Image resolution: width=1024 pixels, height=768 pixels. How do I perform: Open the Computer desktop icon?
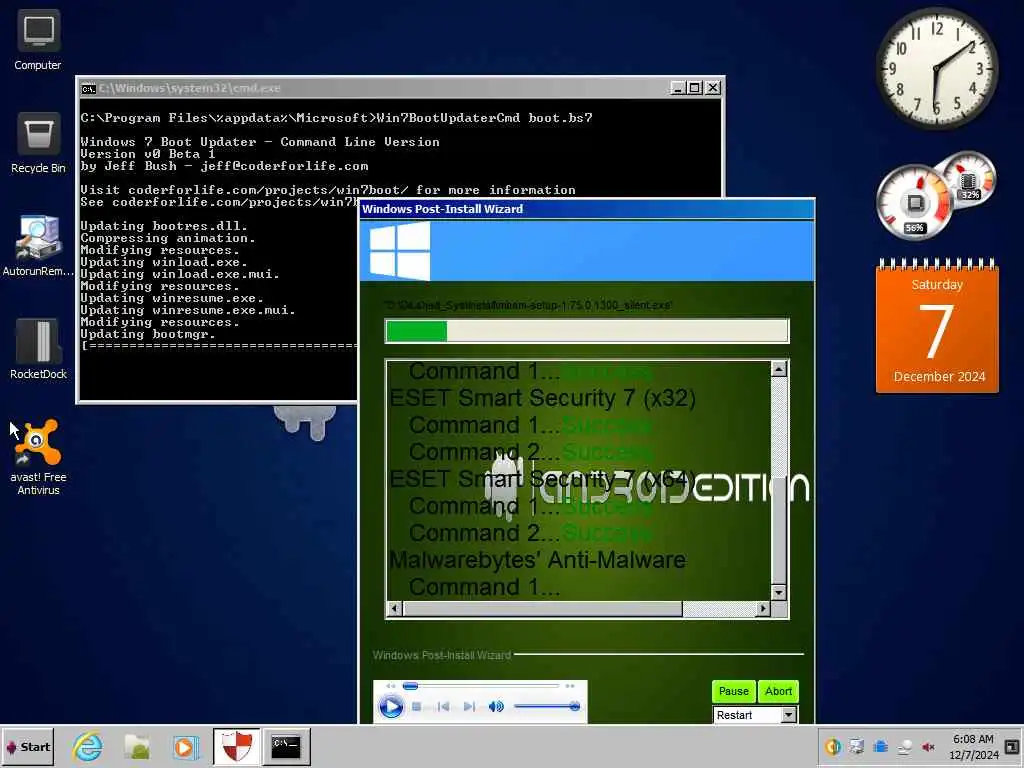38,41
